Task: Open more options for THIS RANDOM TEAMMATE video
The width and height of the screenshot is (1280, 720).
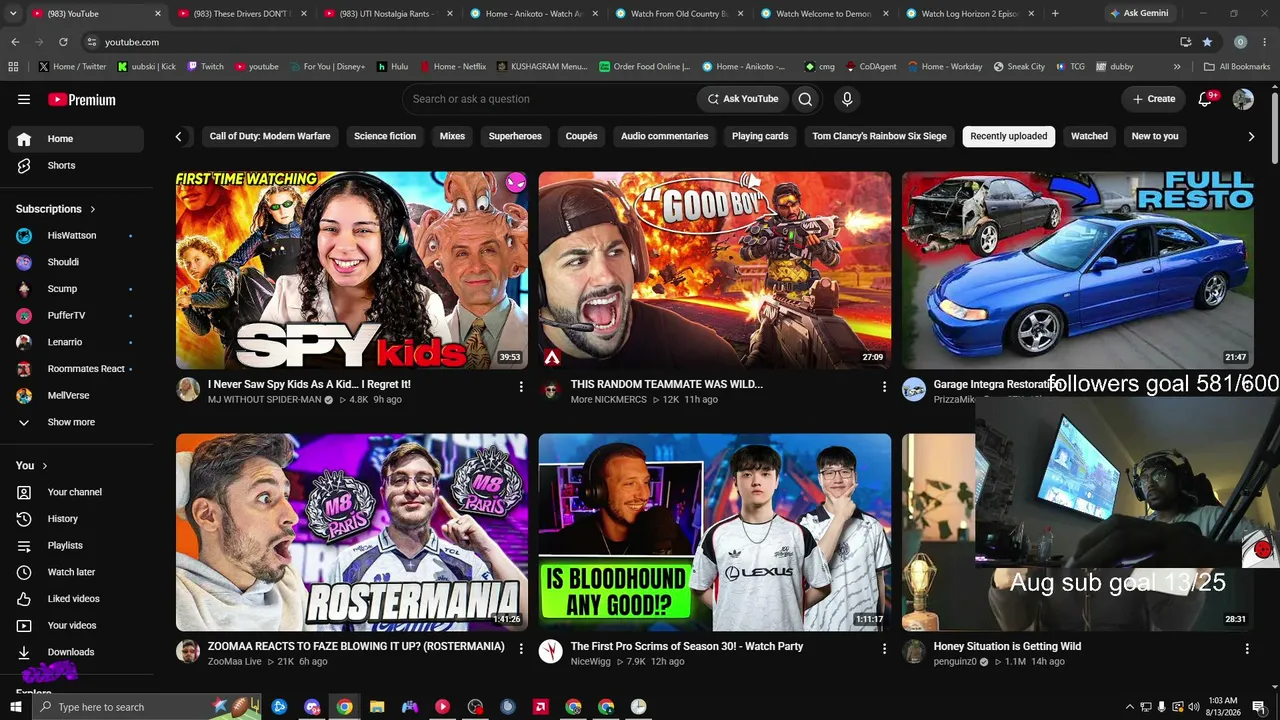Action: coord(884,386)
